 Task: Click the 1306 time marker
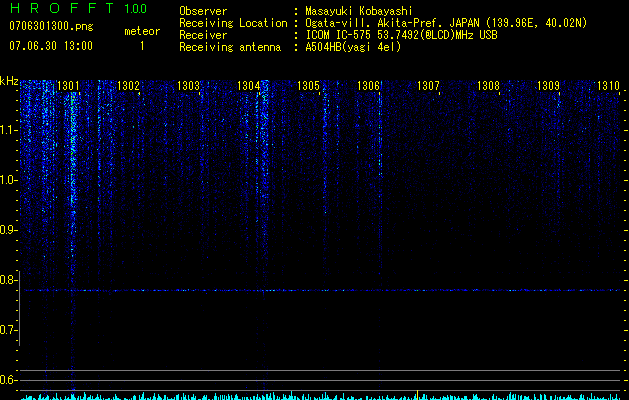tap(368, 86)
